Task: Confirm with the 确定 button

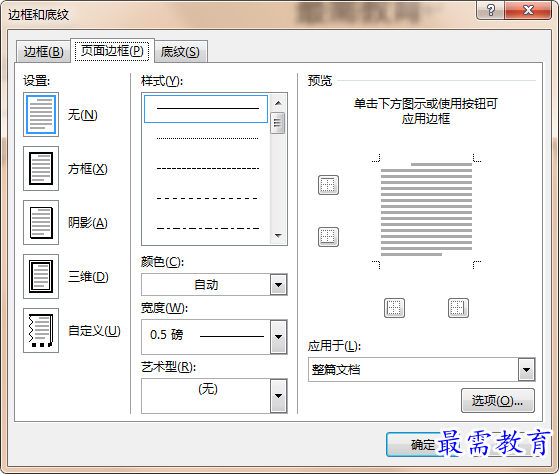Action: point(423,445)
